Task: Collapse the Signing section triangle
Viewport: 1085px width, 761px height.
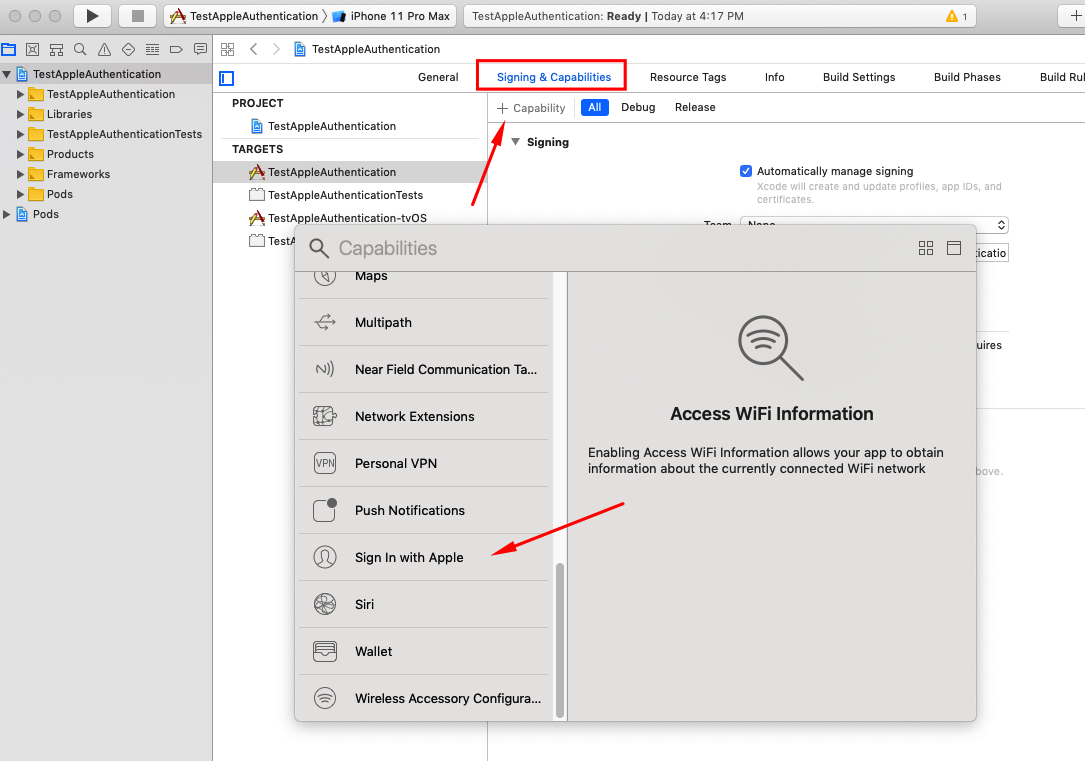Action: click(516, 142)
